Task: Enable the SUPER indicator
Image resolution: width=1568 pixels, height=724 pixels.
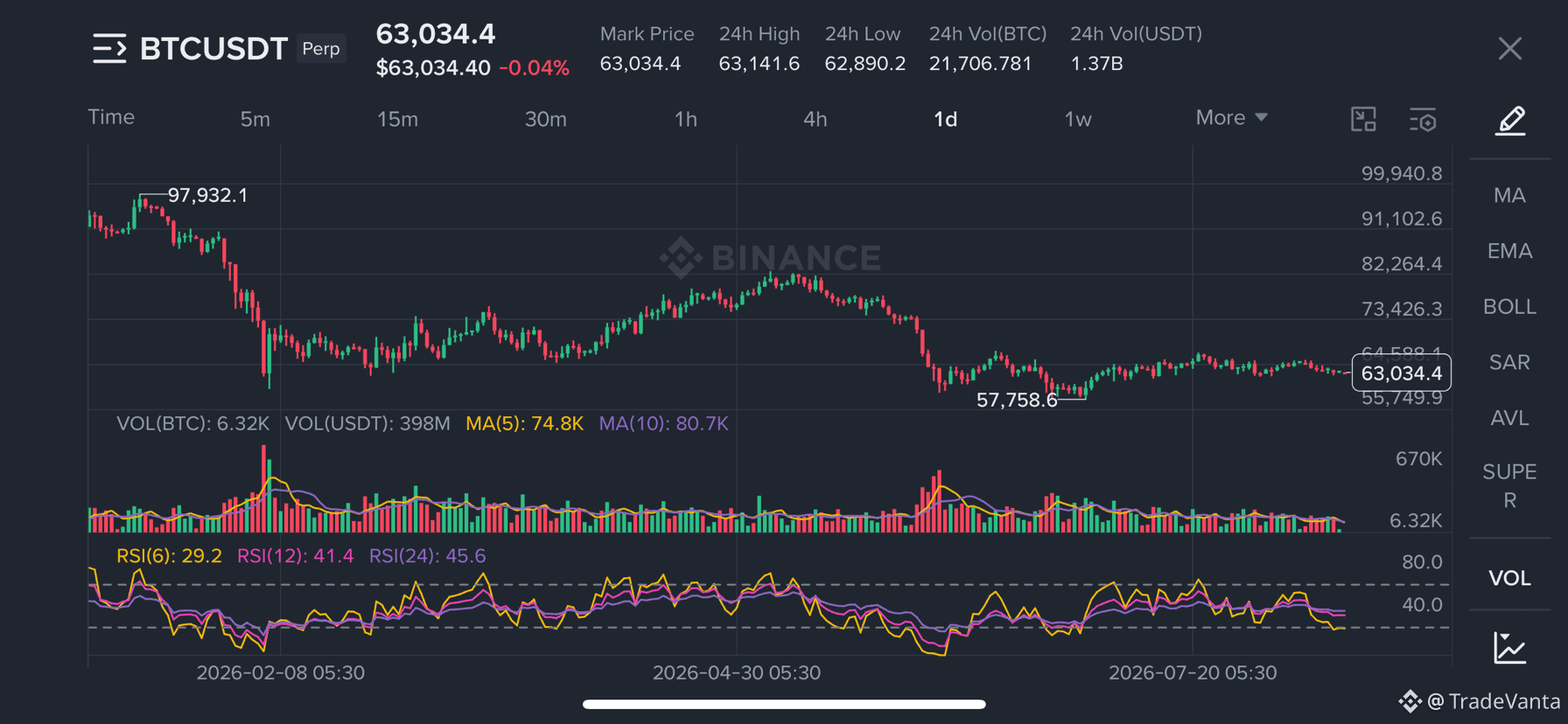Action: (1509, 486)
